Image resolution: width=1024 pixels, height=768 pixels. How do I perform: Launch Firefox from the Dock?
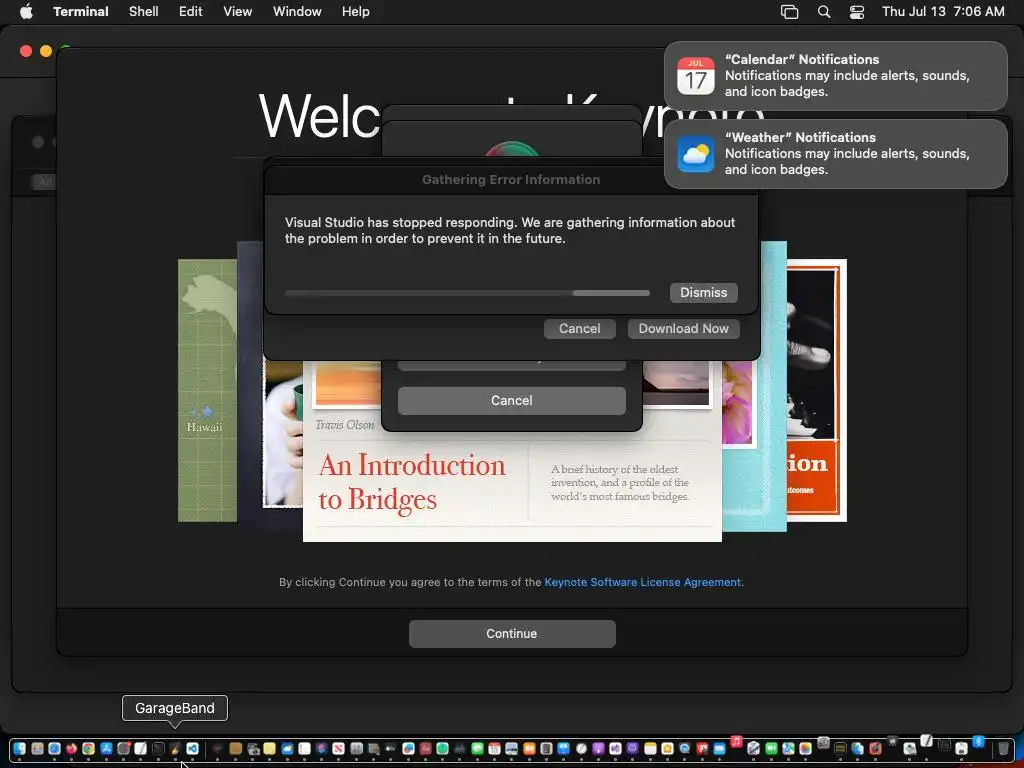point(71,748)
